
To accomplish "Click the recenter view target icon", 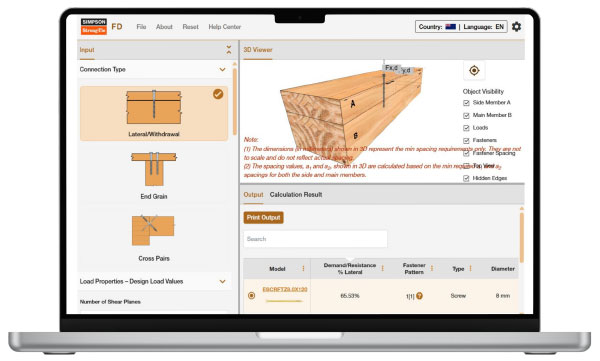I will tap(474, 70).
